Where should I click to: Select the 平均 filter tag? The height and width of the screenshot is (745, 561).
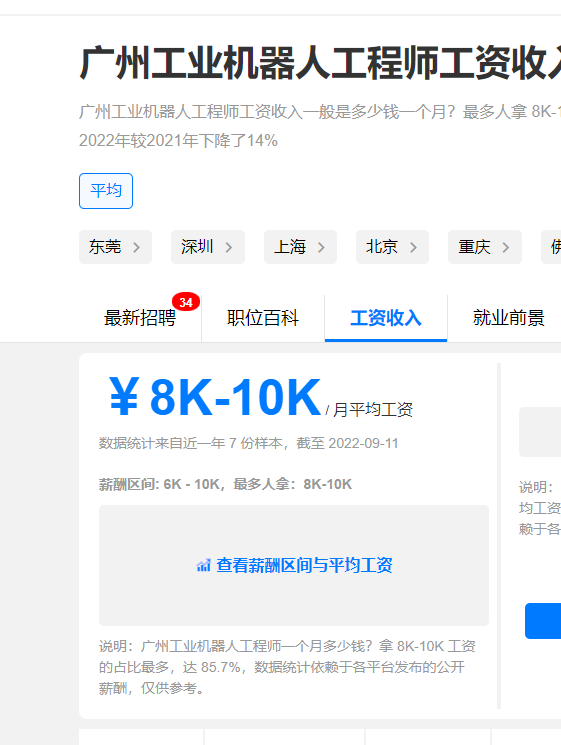tap(106, 191)
